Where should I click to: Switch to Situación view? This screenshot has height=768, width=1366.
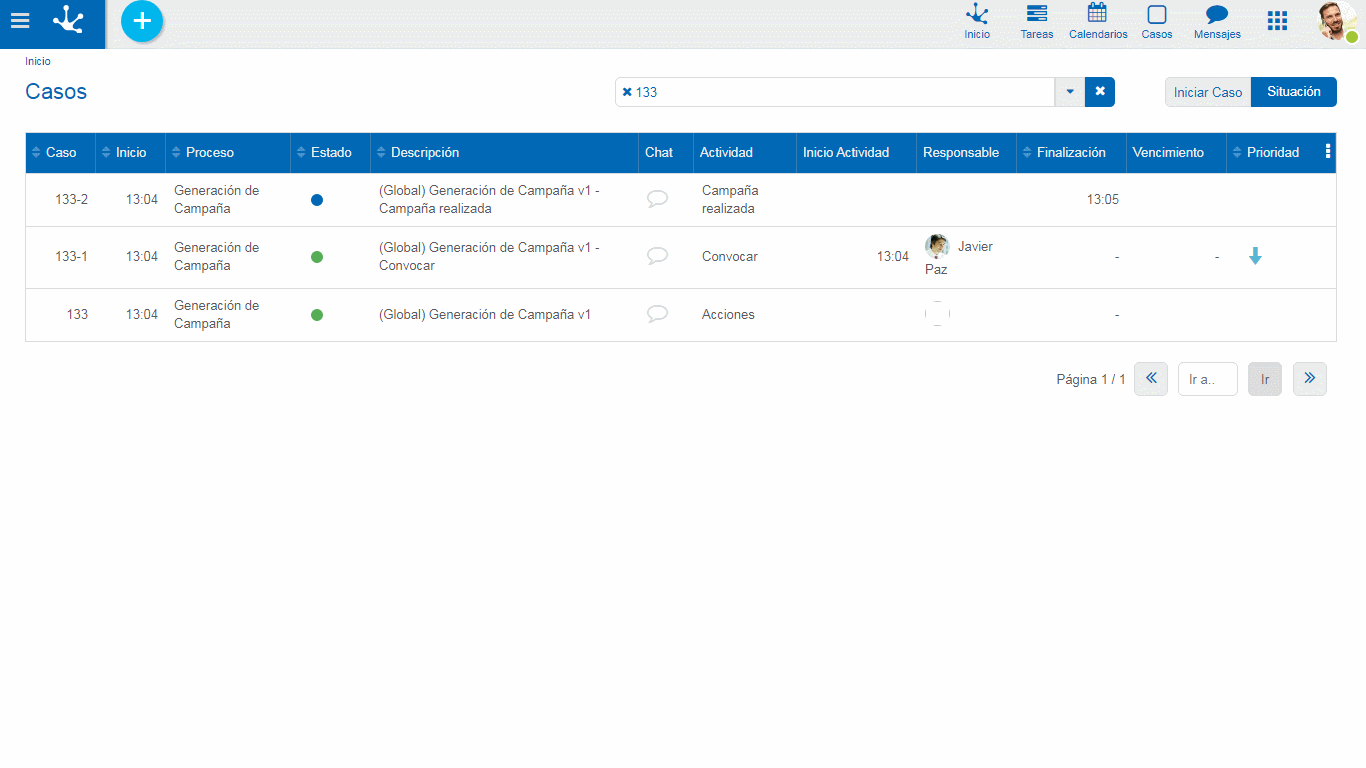[x=1293, y=92]
